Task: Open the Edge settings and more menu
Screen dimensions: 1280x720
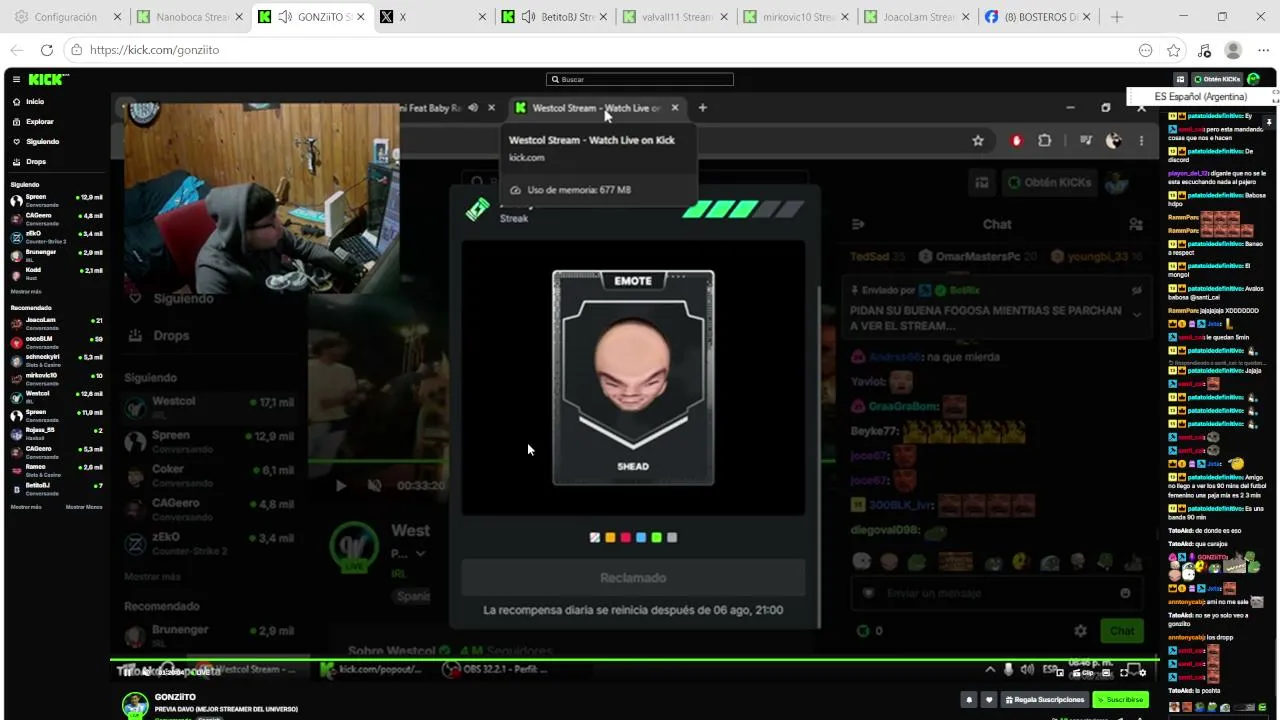Action: tap(1263, 50)
